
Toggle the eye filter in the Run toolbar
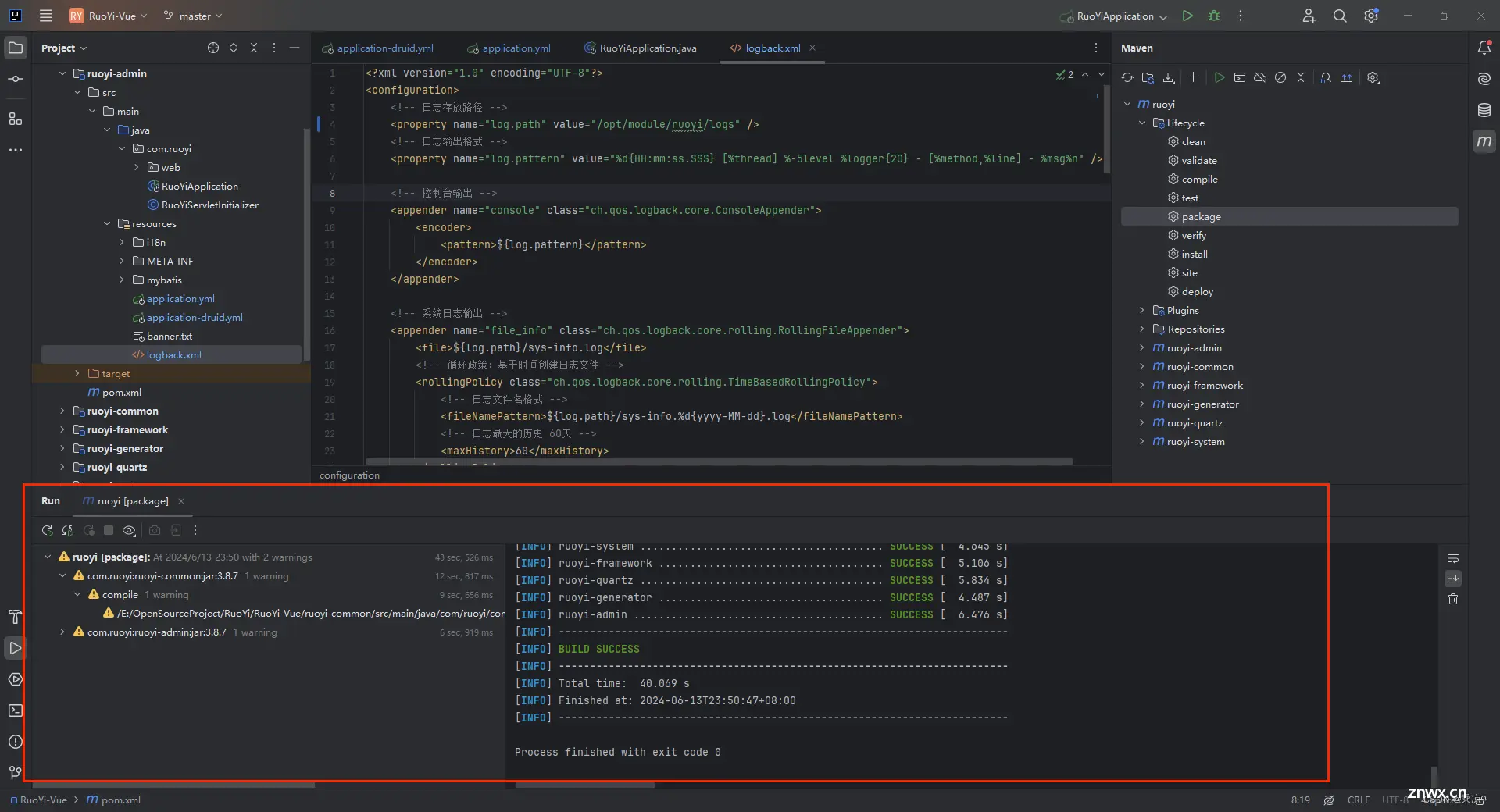pos(130,530)
